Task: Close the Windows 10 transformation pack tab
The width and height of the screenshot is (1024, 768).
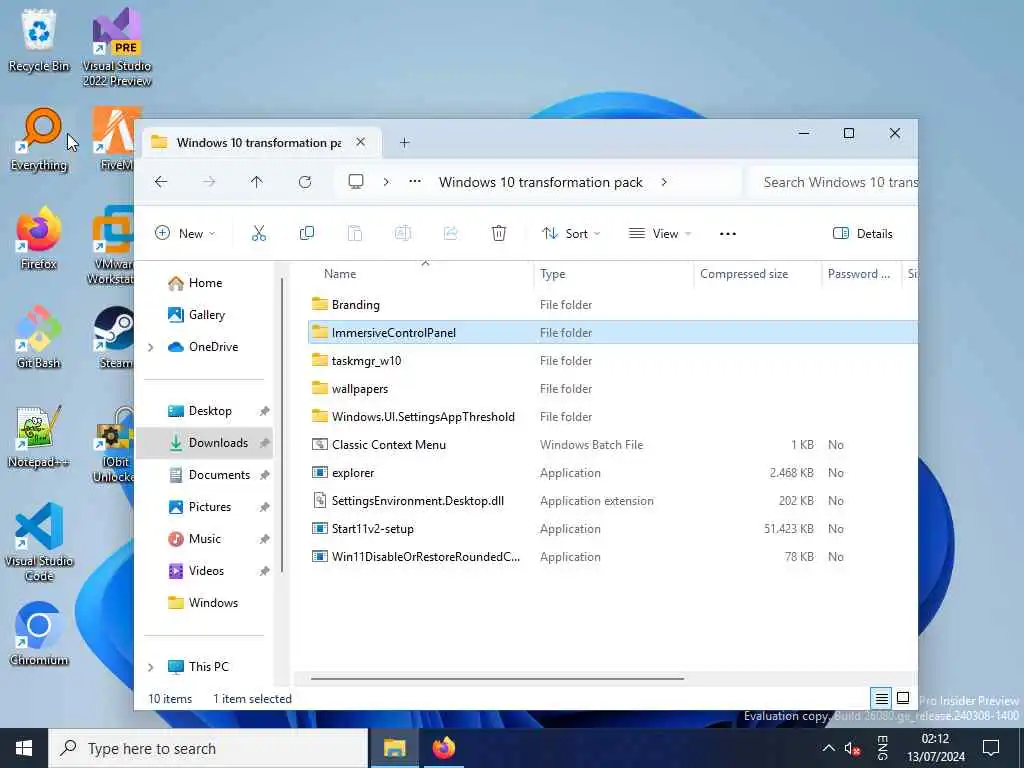Action: pos(360,142)
